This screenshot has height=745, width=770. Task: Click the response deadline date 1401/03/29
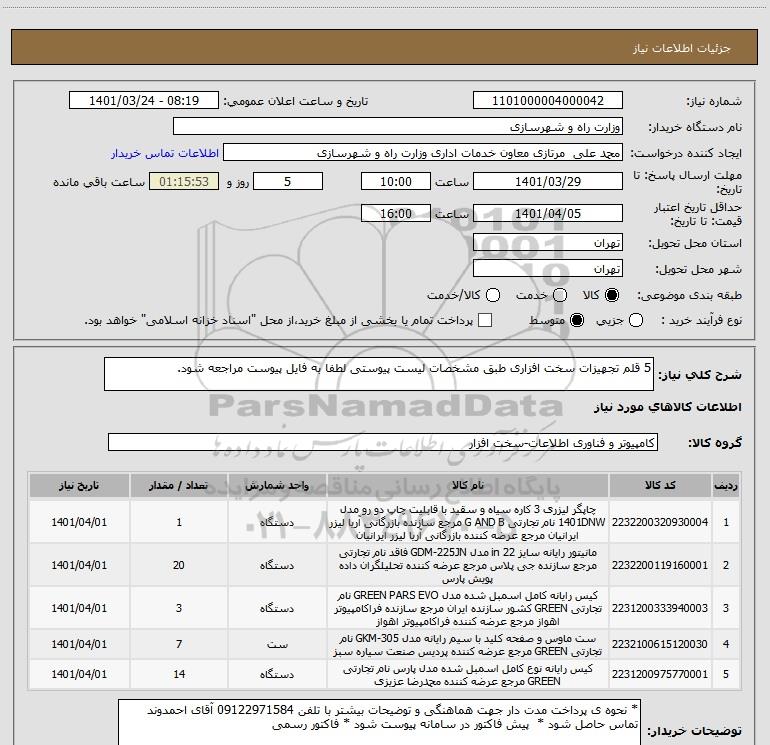point(548,181)
